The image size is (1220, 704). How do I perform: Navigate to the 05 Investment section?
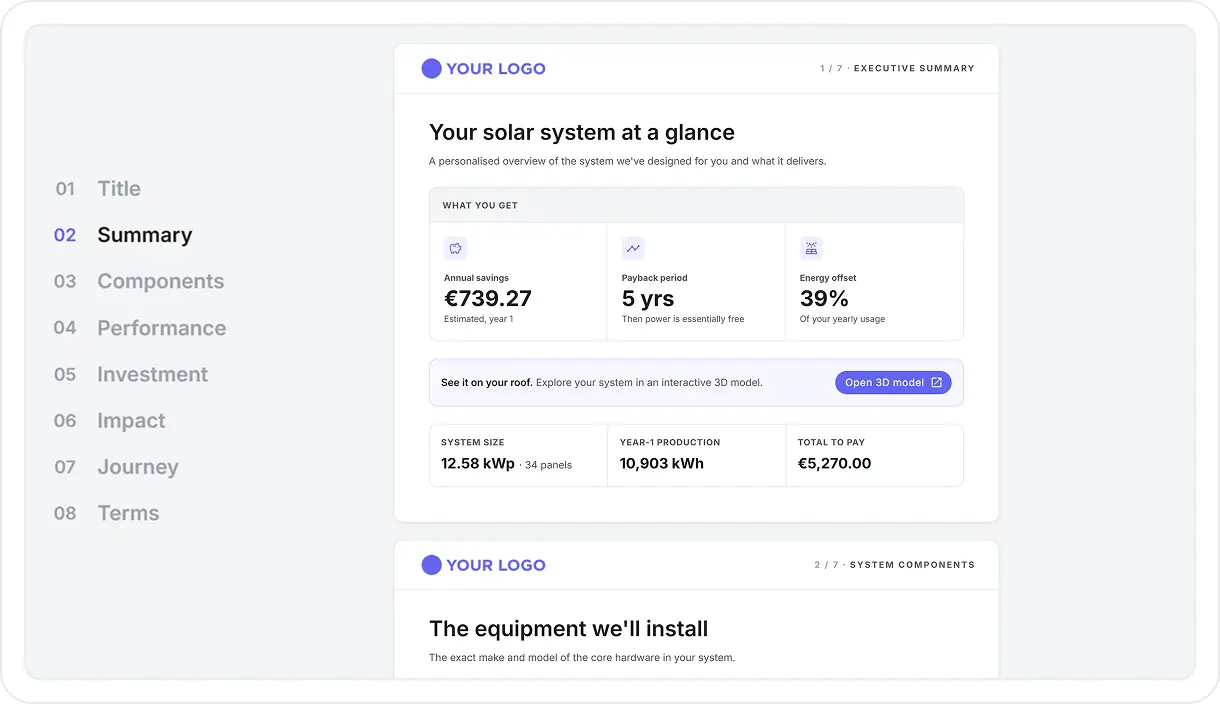tap(131, 374)
